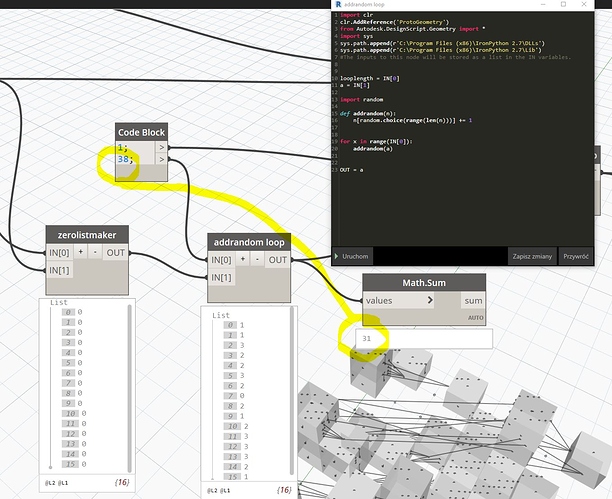
Task: Open the values port chevron on Math.Sum
Action: pos(430,300)
